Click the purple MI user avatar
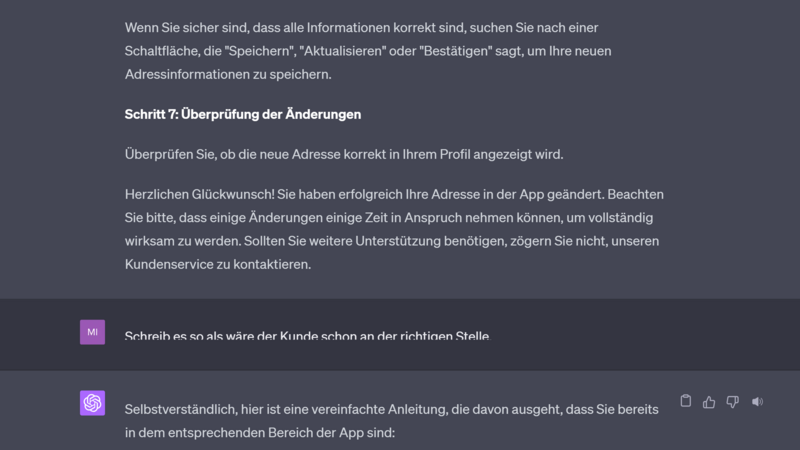Screen dimensions: 800x450 [92, 332]
